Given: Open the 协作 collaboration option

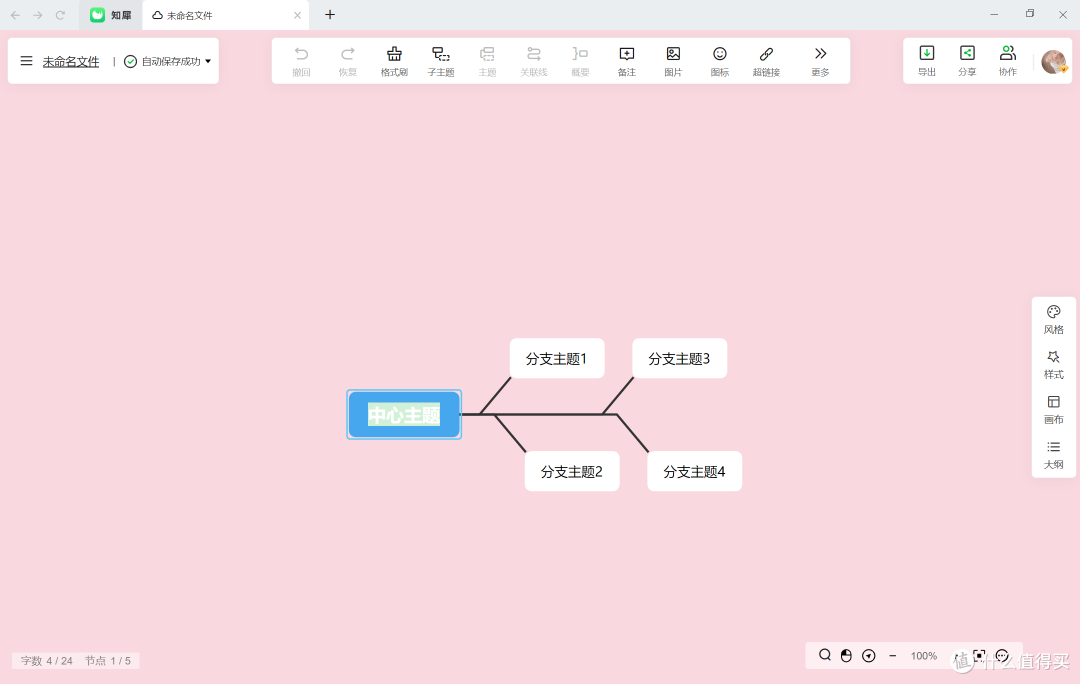Looking at the screenshot, I should [x=1008, y=61].
